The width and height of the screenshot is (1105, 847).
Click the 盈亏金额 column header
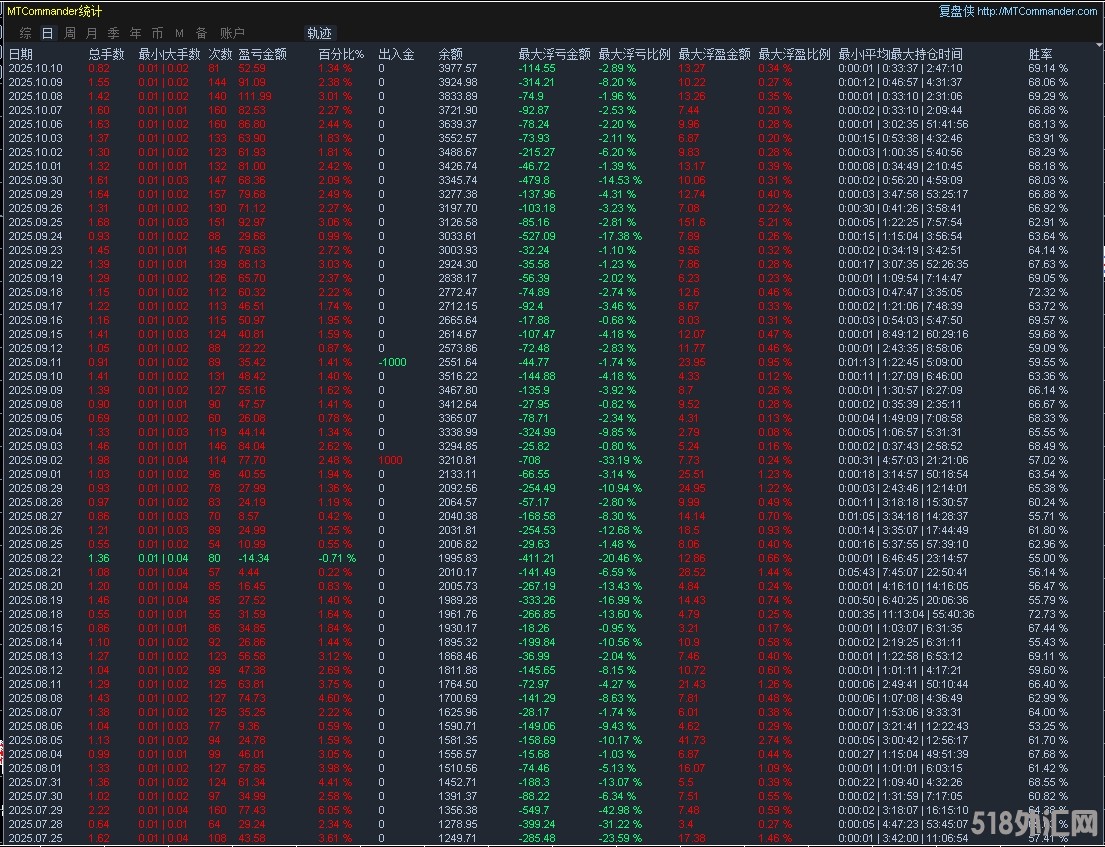point(262,54)
